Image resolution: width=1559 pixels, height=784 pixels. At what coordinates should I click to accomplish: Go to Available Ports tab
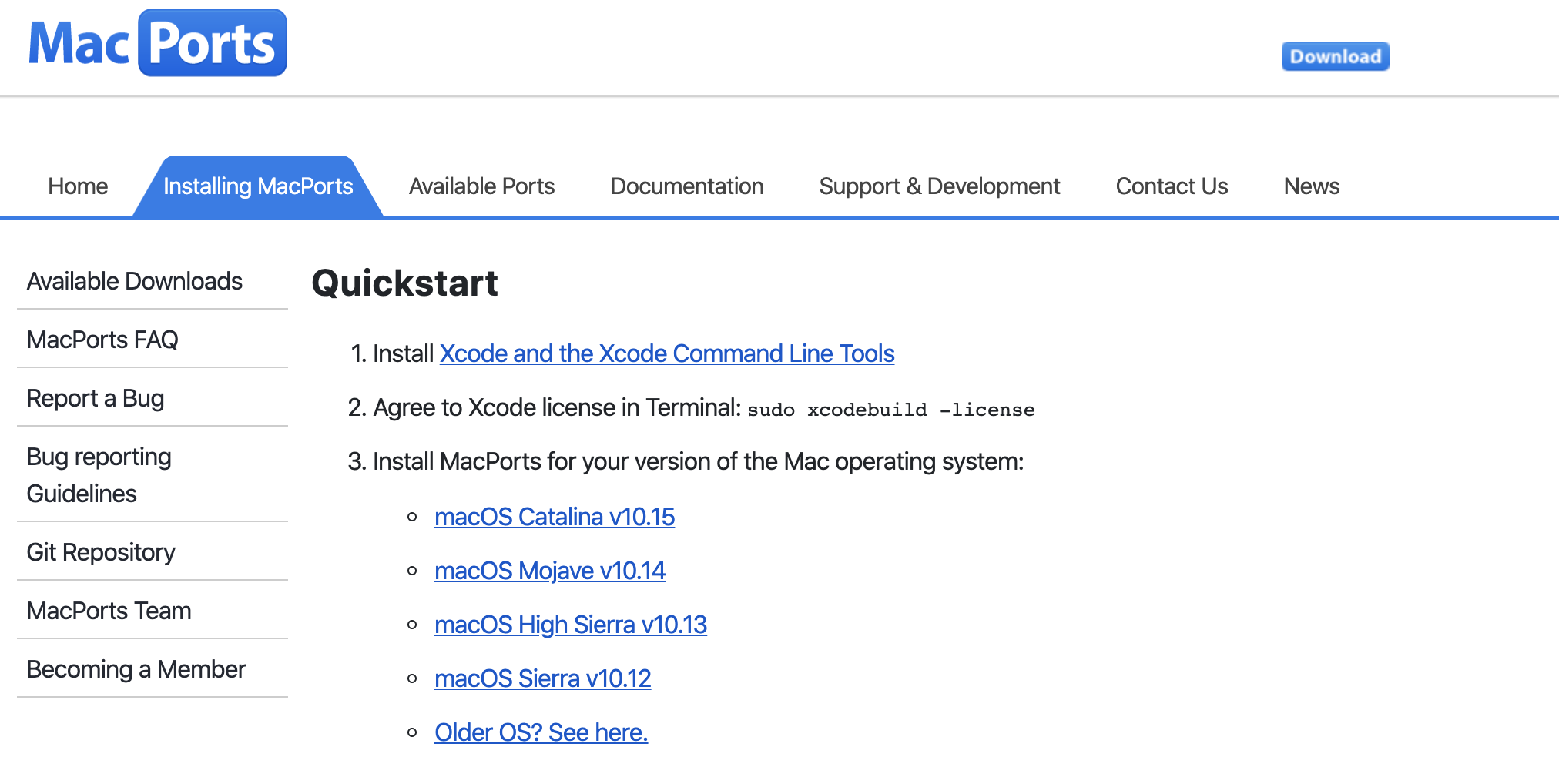point(481,186)
